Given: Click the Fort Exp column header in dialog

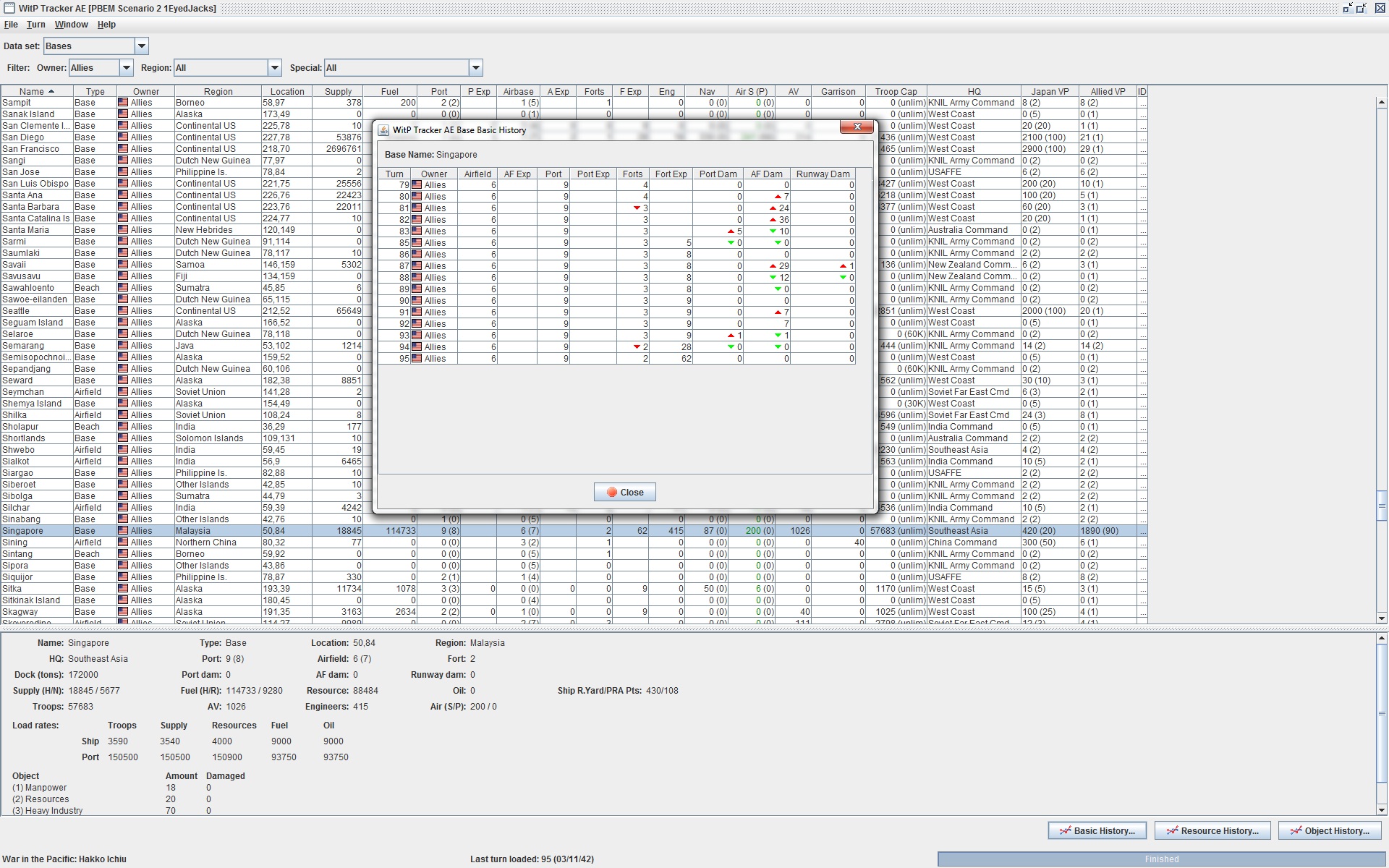Looking at the screenshot, I should point(671,174).
